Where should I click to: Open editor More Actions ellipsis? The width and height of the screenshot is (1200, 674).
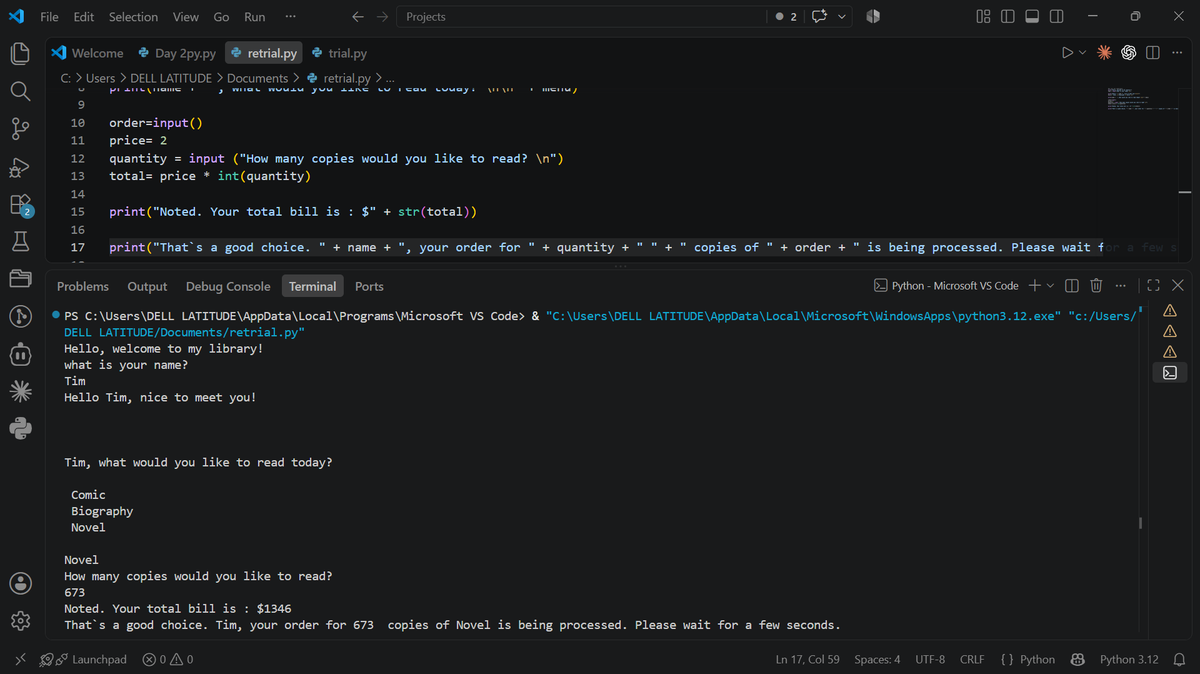[1176, 53]
